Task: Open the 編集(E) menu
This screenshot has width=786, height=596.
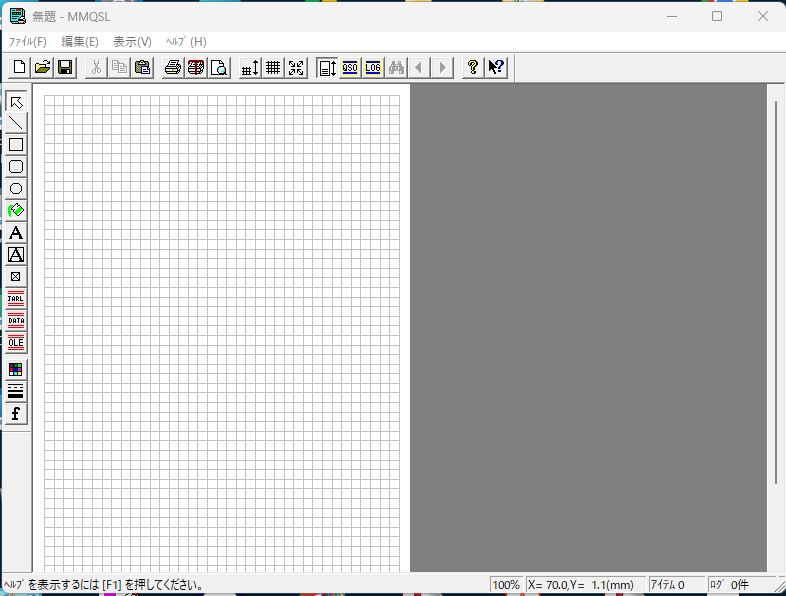Action: point(80,42)
